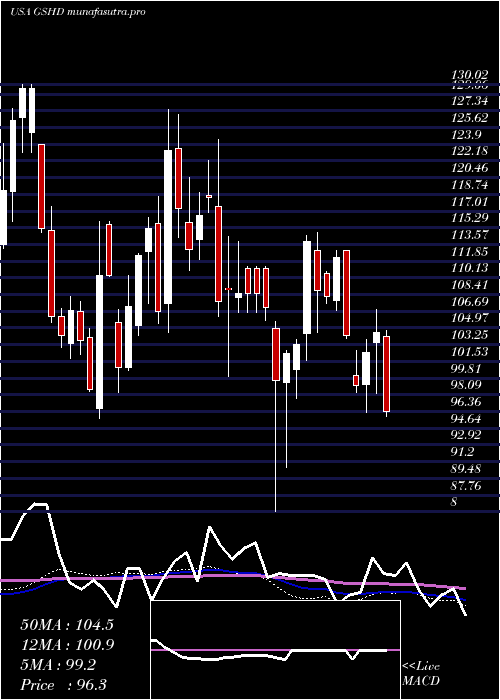Click the 106.69 price level label
Screen dimensions: 500x700
click(469, 302)
